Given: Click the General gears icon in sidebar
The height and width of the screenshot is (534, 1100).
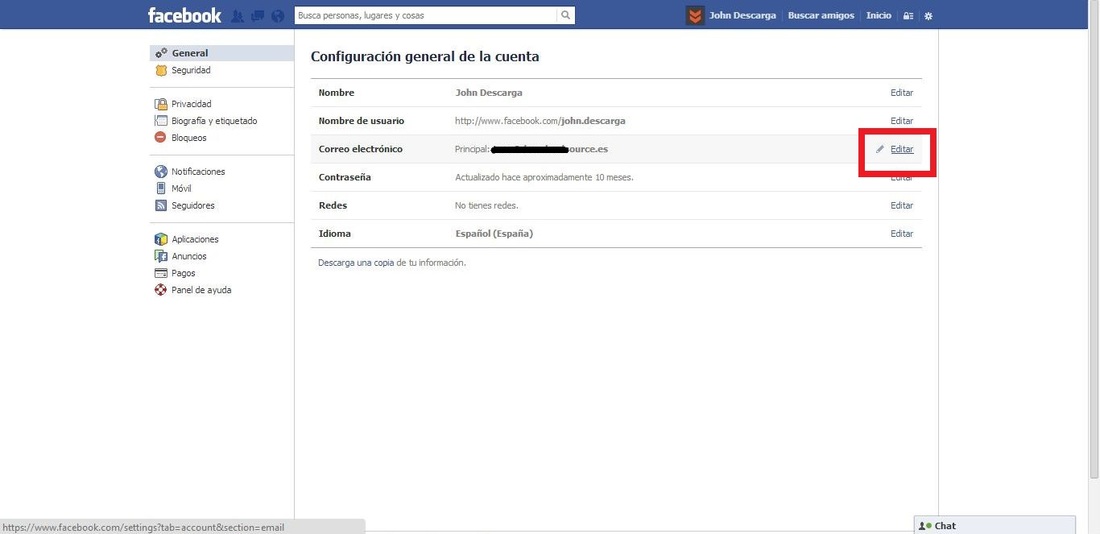Looking at the screenshot, I should 161,53.
